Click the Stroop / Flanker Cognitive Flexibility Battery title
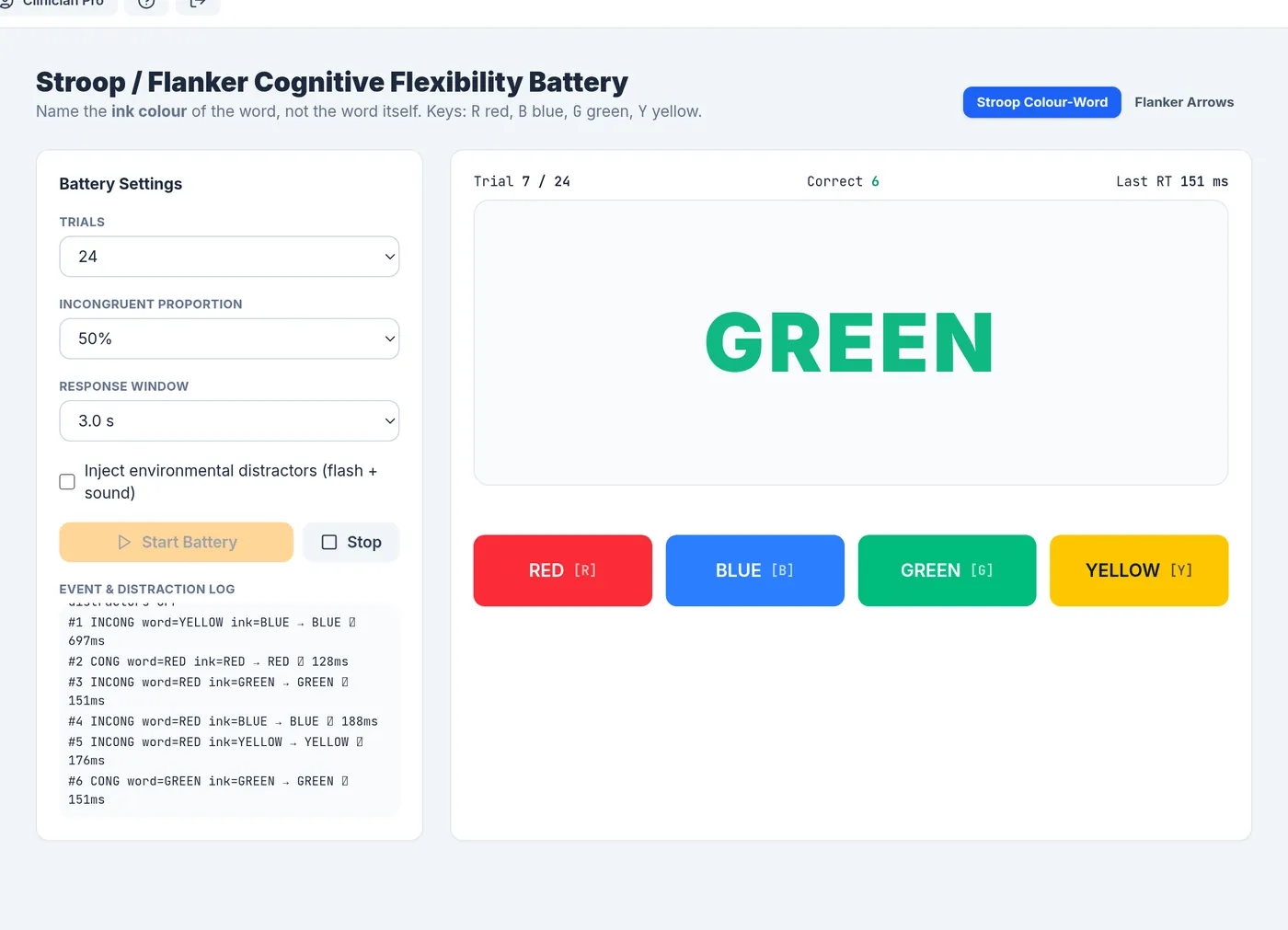Screen dimensions: 1288x930 tap(332, 82)
